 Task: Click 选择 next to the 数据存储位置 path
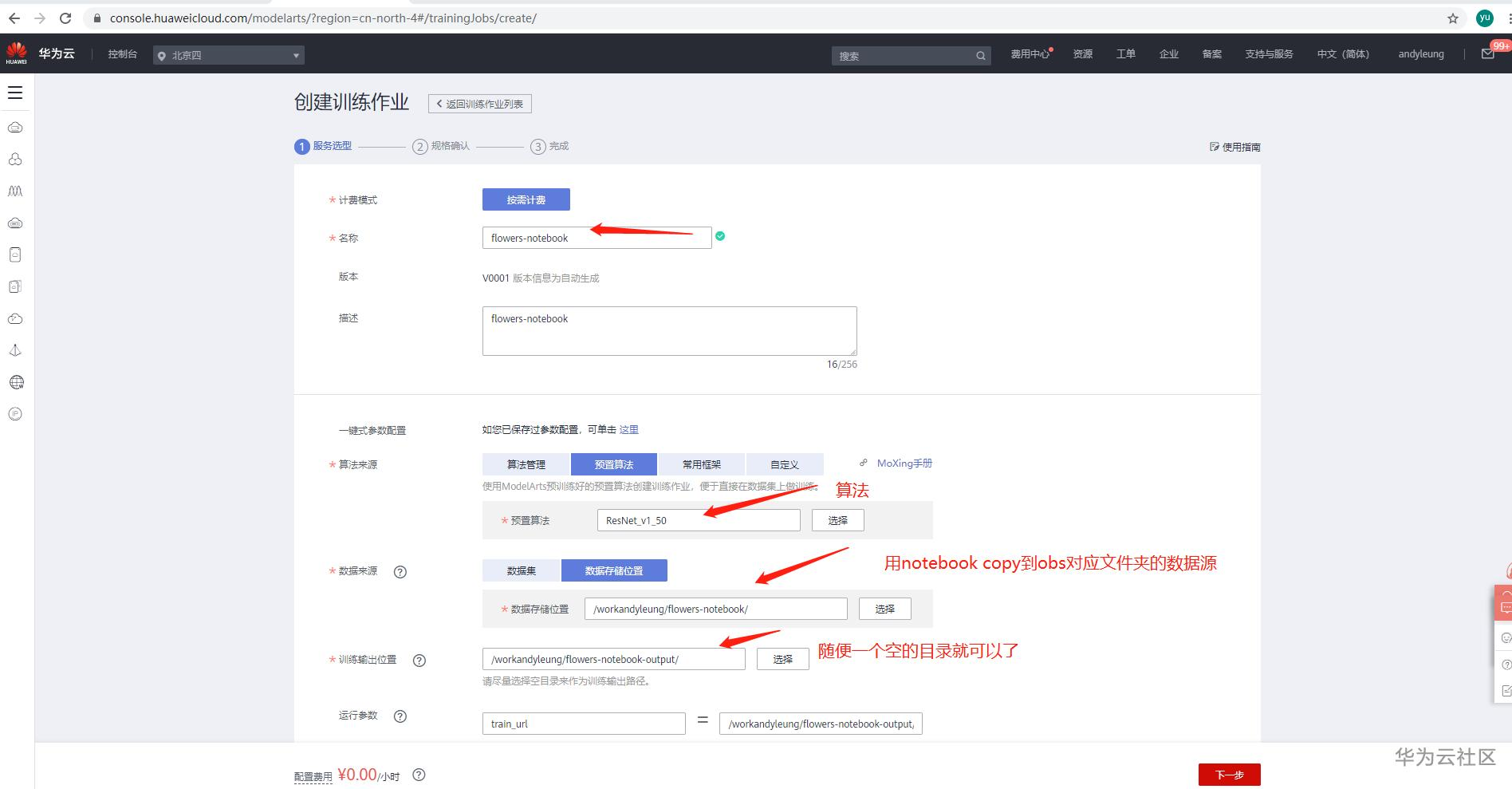(x=885, y=609)
